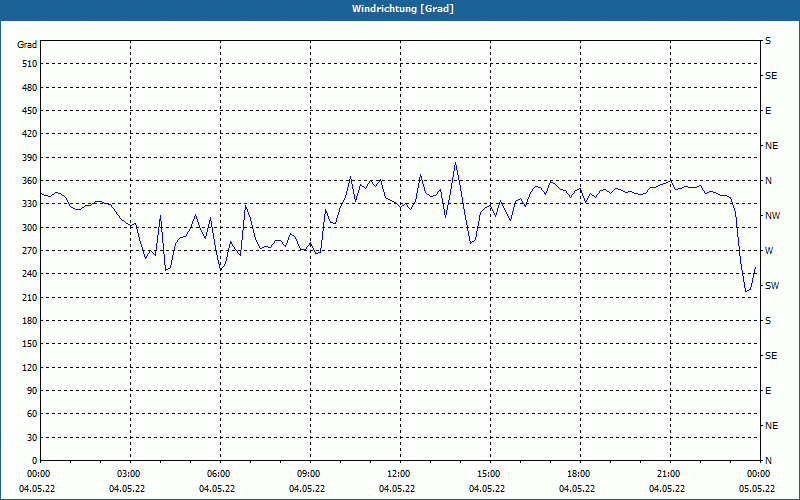Image resolution: width=800 pixels, height=500 pixels.
Task: Select the 480 y-axis value
Action: 30,88
